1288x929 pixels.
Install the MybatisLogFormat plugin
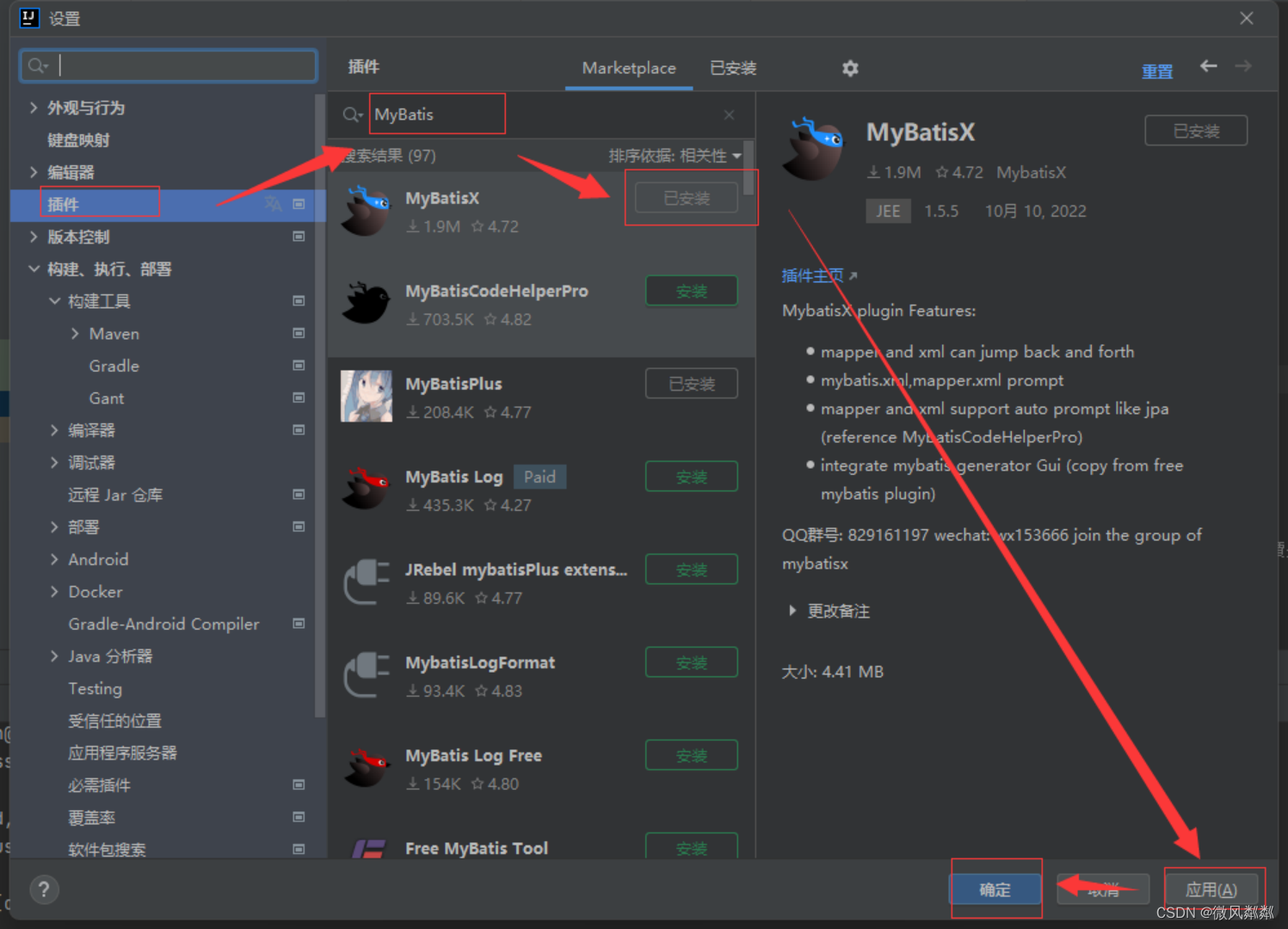click(x=692, y=663)
